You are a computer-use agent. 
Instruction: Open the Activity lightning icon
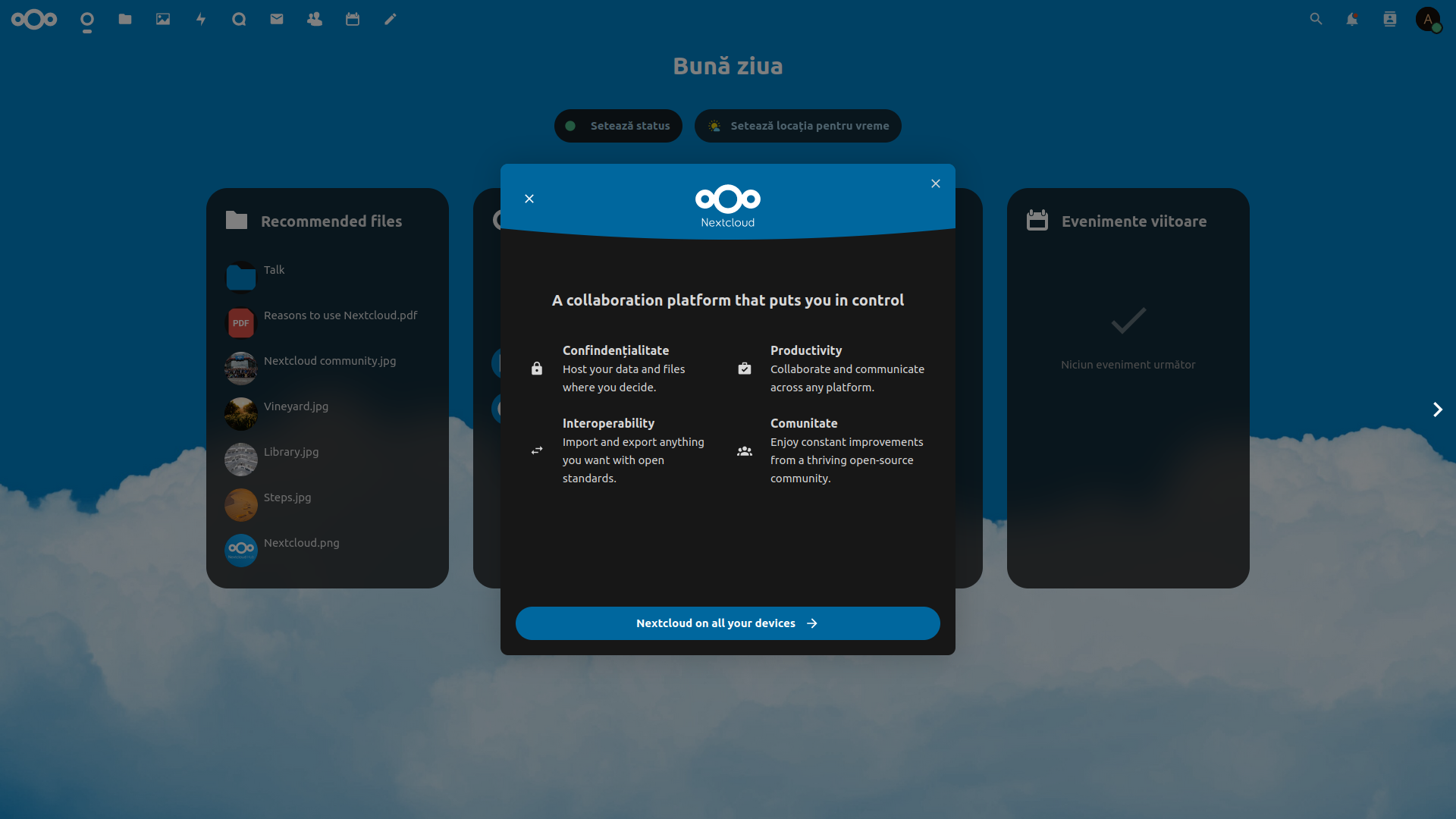coord(201,19)
